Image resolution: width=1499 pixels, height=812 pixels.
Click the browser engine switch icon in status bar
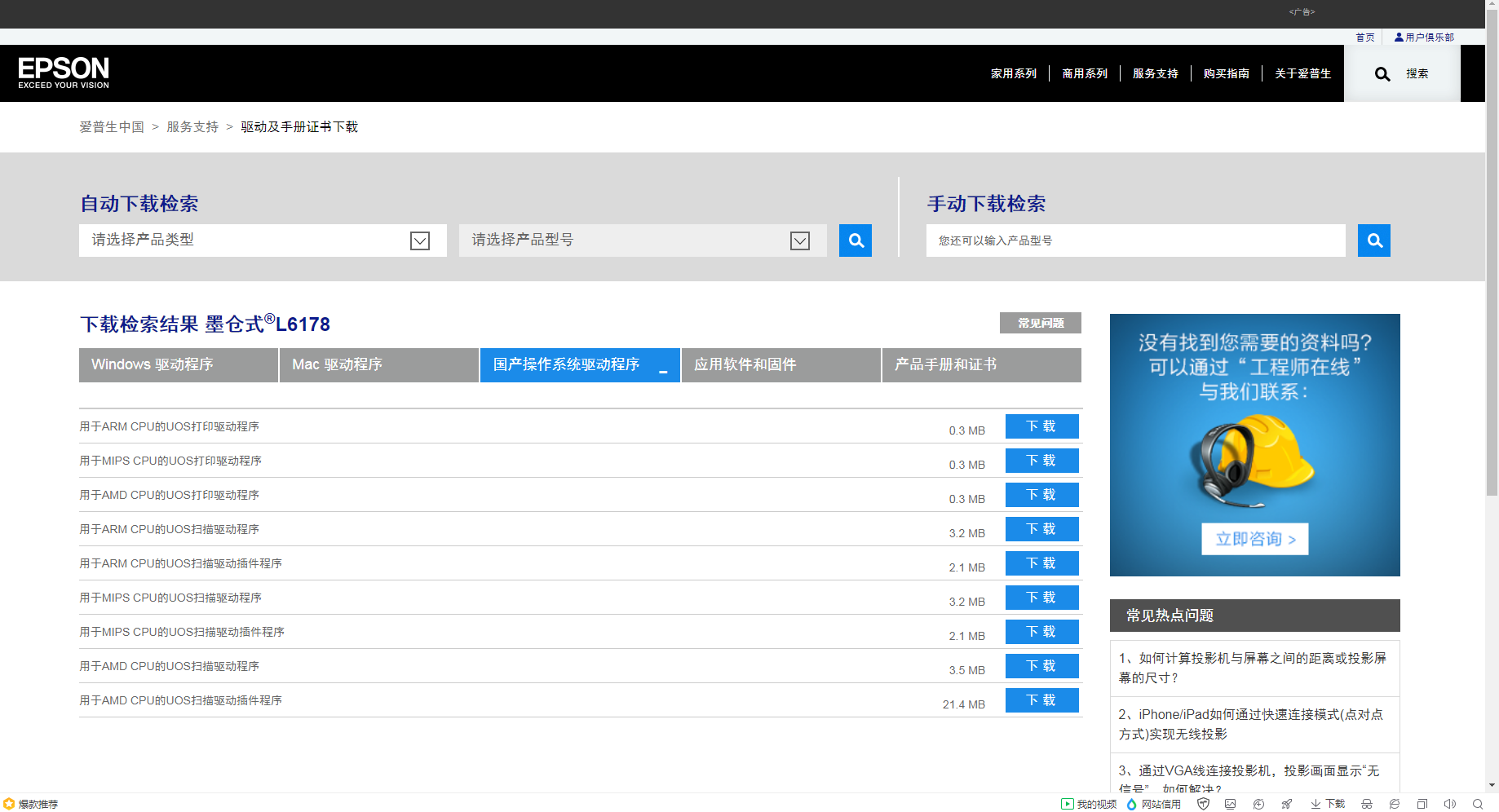tap(1395, 804)
